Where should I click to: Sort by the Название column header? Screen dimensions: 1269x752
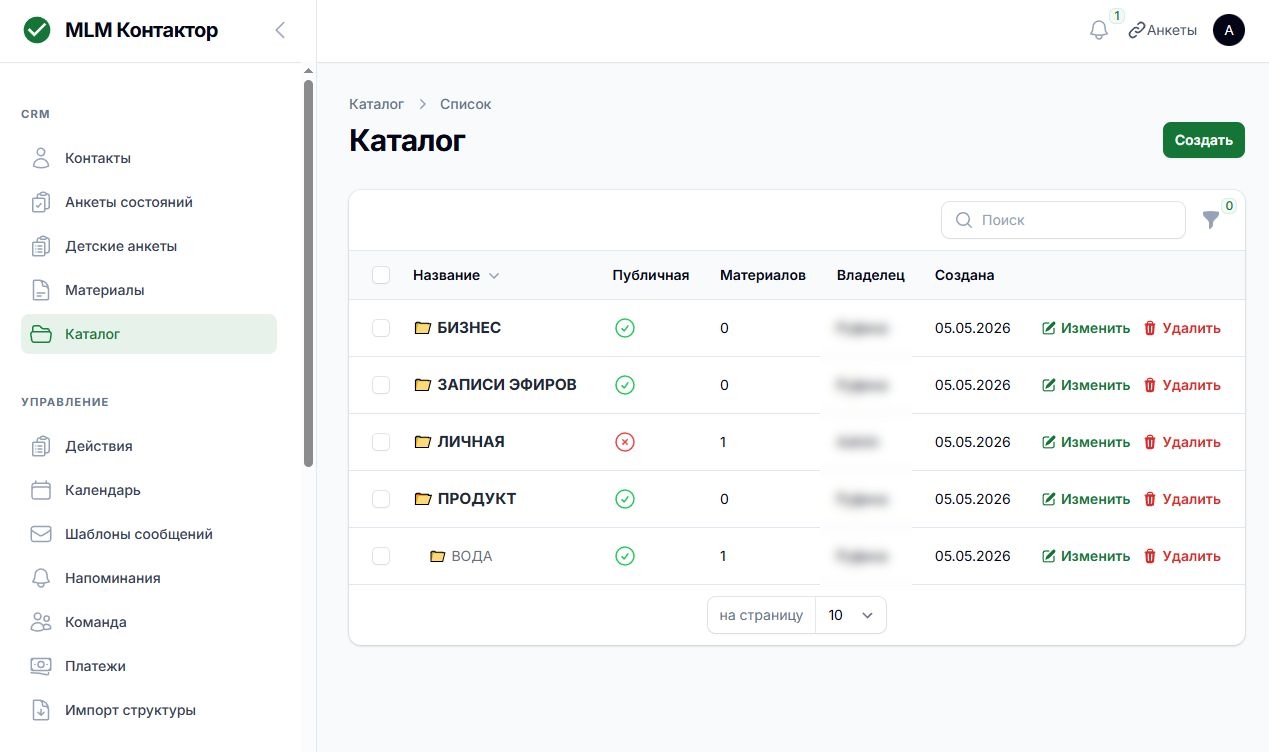[456, 275]
